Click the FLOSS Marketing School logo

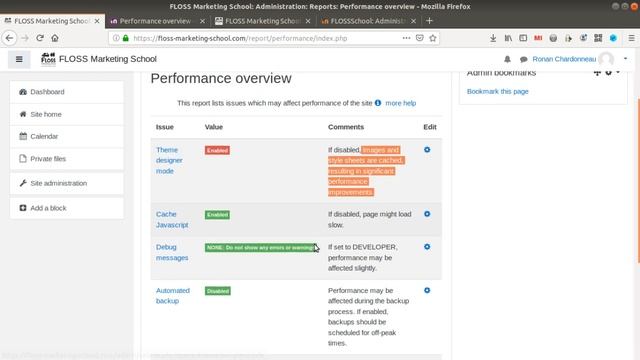[48, 59]
